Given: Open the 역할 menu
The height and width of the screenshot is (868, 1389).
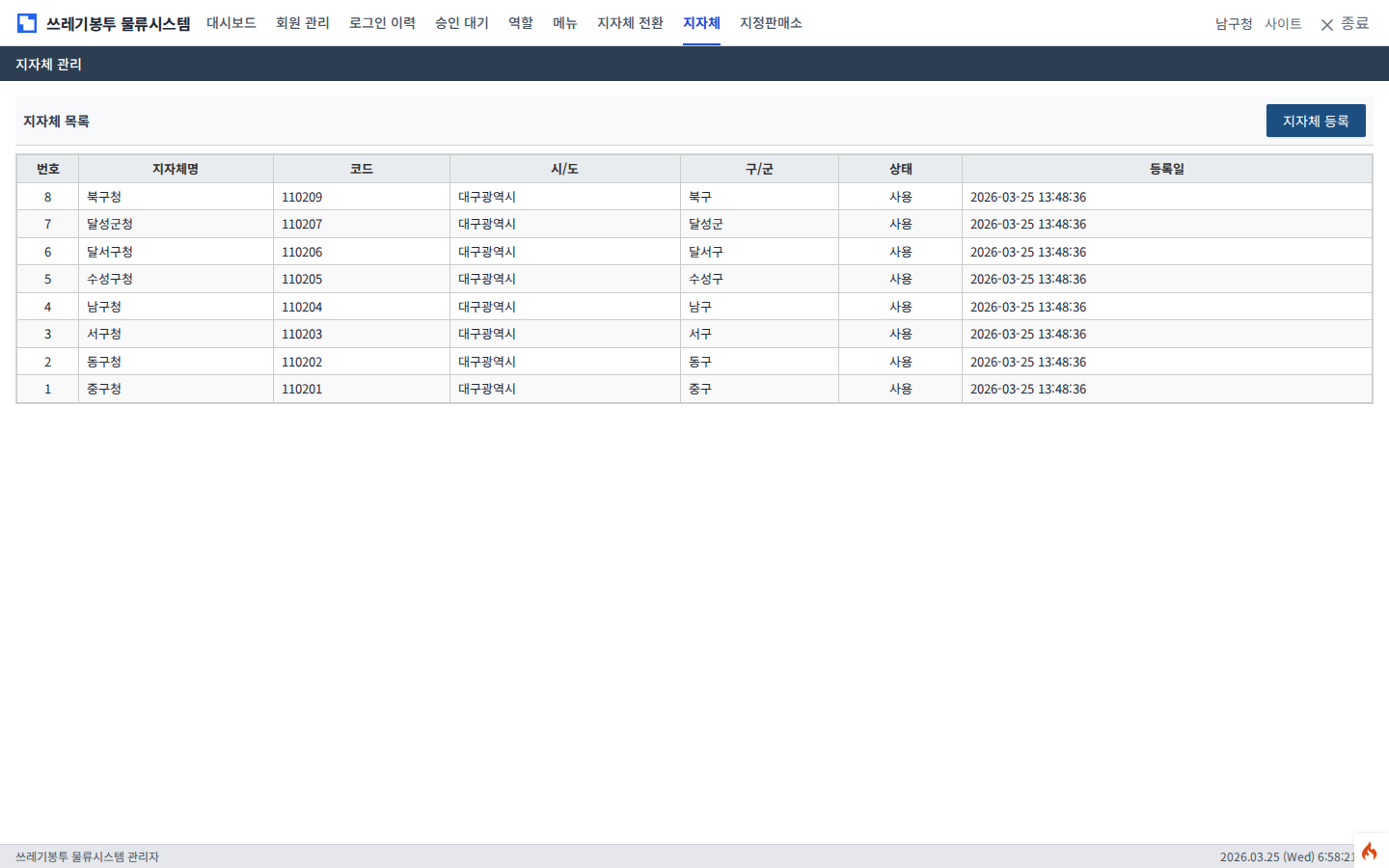Looking at the screenshot, I should (521, 23).
